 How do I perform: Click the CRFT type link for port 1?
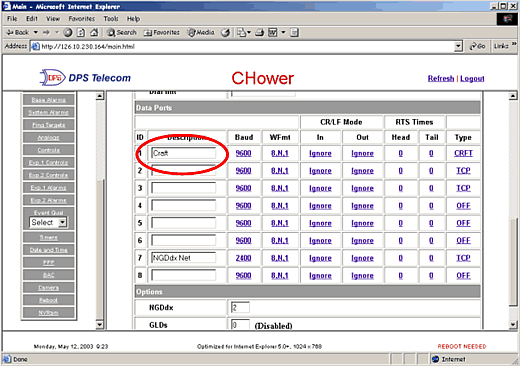pos(463,153)
